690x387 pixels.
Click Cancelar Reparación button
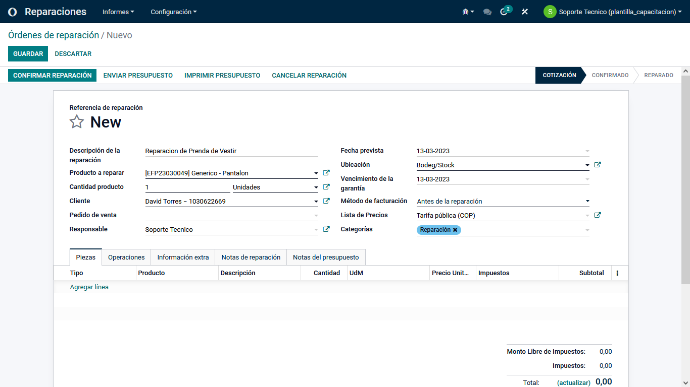tap(309, 75)
